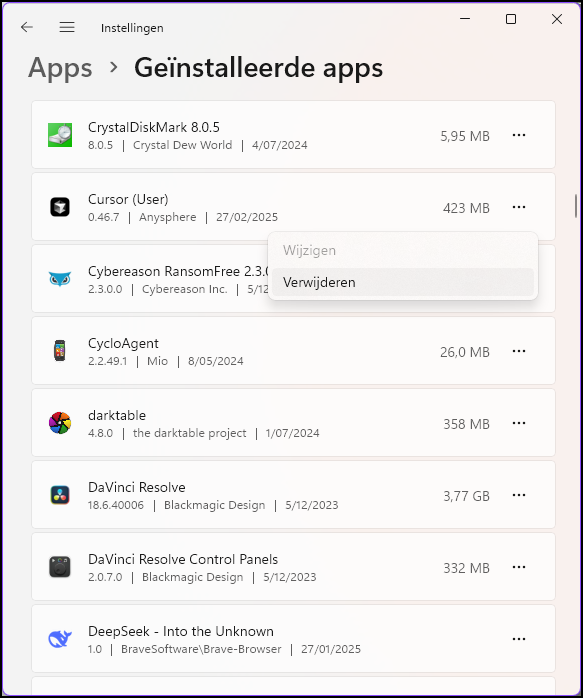
Task: Open the hamburger navigation menu
Action: tap(67, 27)
